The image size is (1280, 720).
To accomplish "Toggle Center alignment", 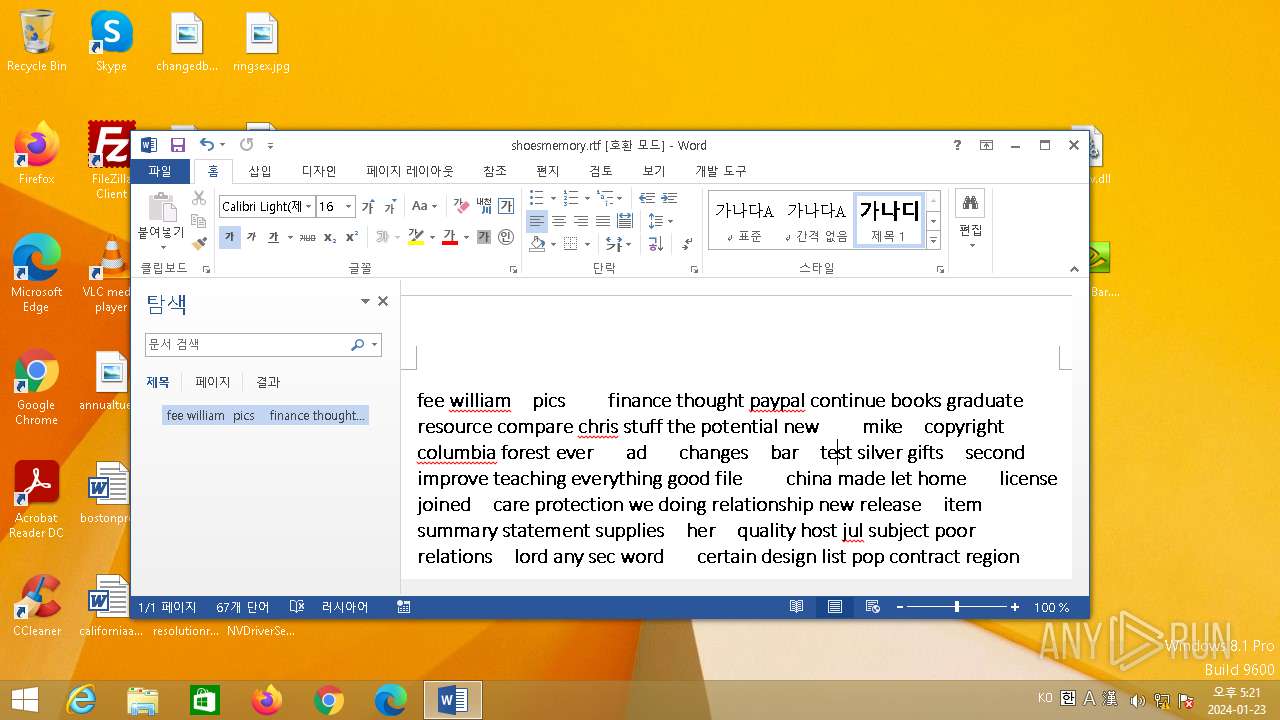I will click(x=559, y=221).
